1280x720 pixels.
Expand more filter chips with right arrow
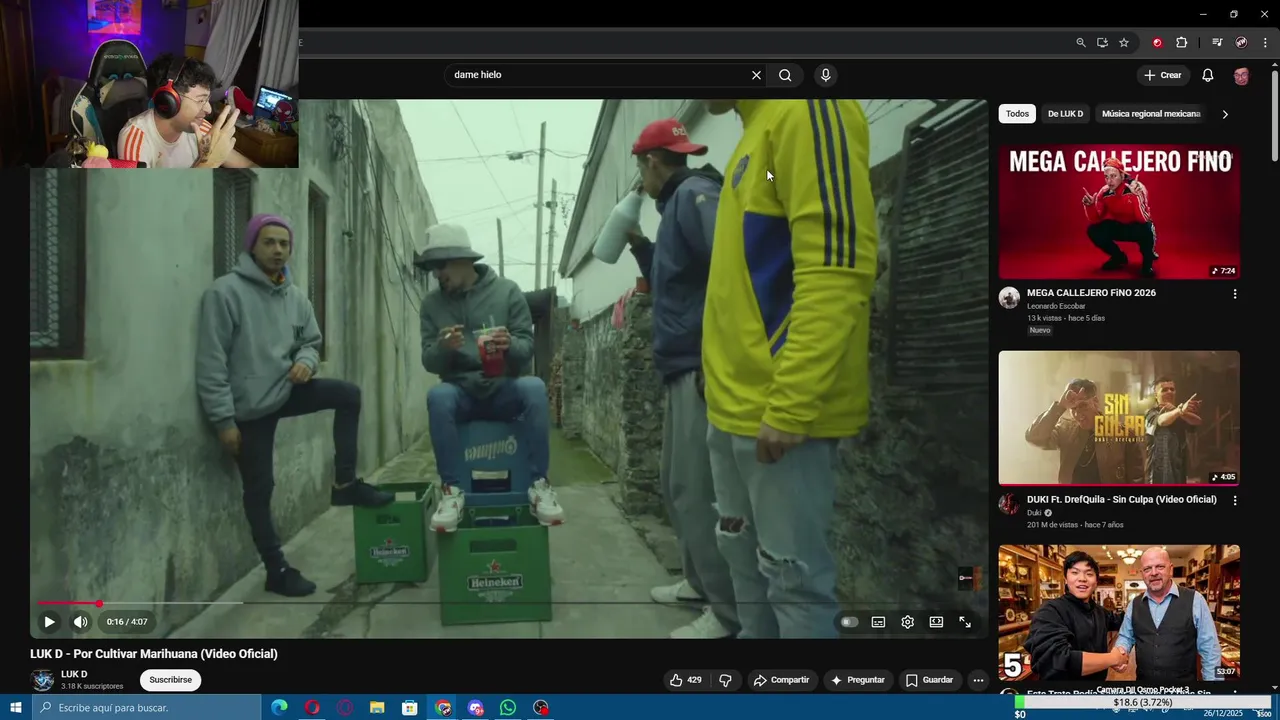(1225, 114)
